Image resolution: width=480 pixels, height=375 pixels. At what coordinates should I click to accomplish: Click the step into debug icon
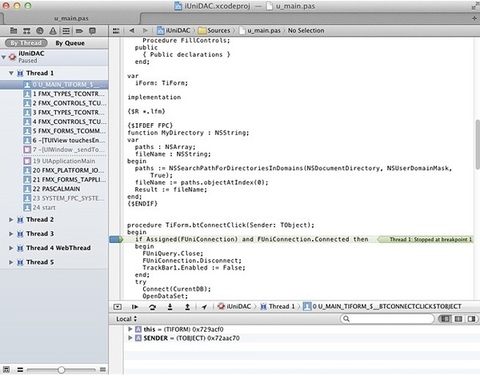pyautogui.click(x=170, y=307)
